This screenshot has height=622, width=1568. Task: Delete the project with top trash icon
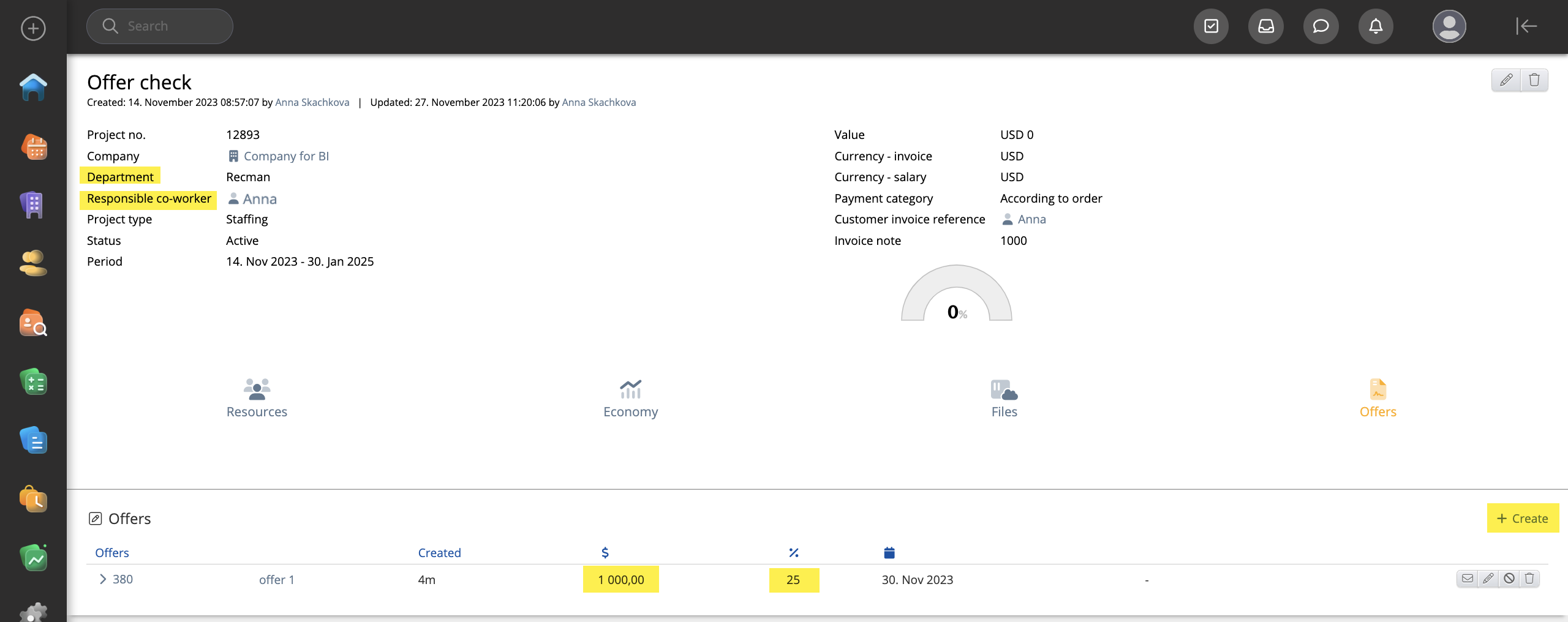1534,80
